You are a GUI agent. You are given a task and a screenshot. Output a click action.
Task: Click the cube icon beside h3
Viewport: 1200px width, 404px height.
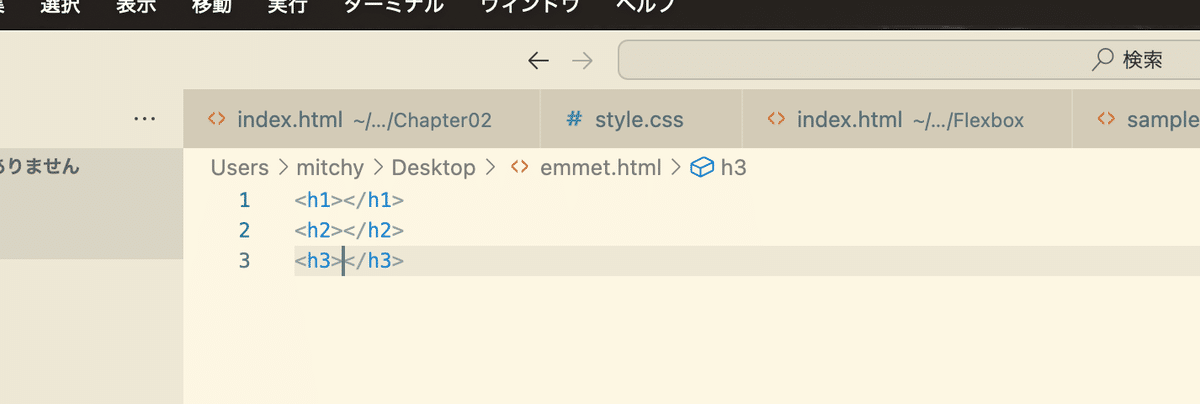[702, 168]
